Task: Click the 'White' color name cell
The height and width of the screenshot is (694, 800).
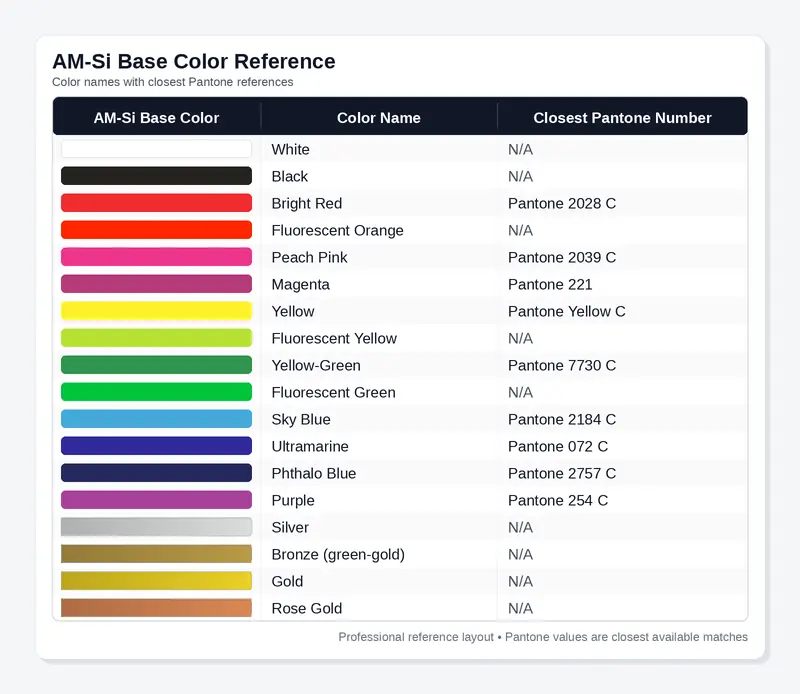Action: coord(290,150)
